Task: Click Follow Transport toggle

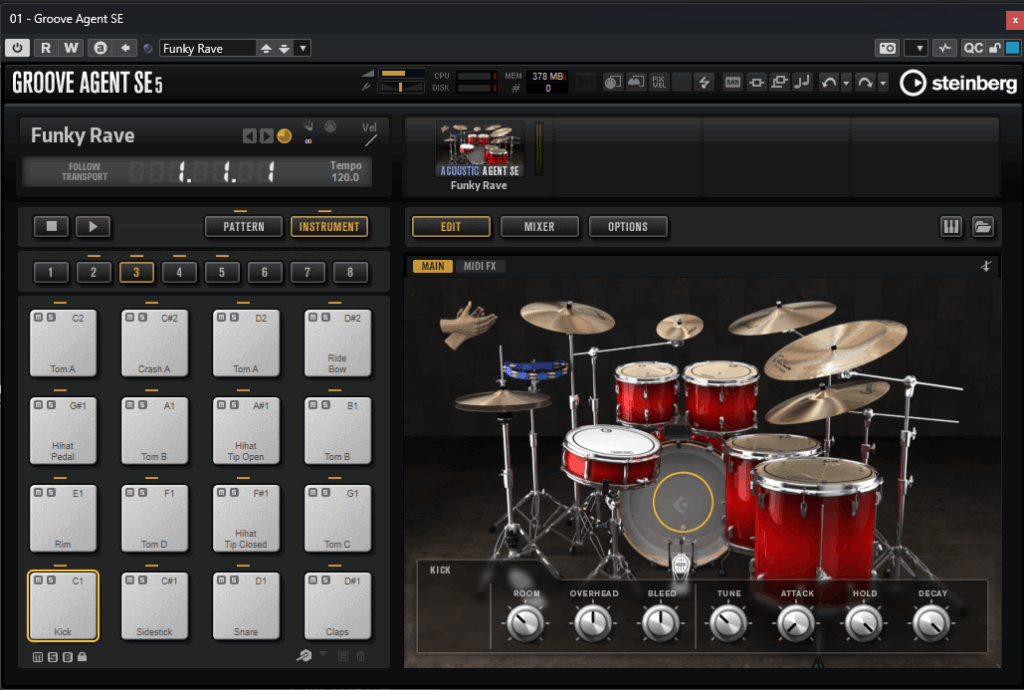Action: (84, 172)
